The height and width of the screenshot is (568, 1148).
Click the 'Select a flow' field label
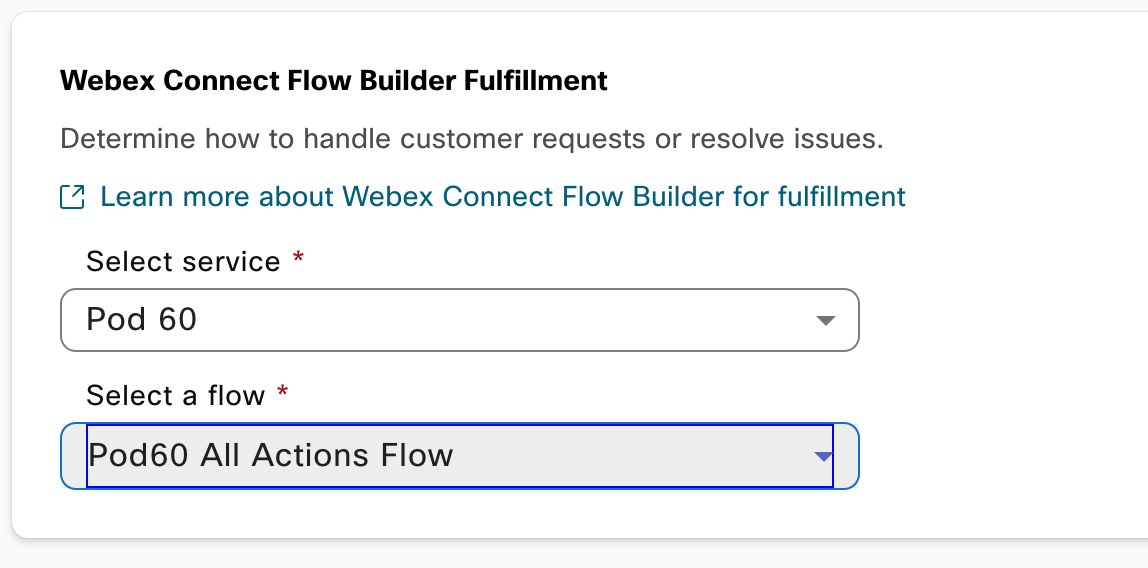pos(175,396)
